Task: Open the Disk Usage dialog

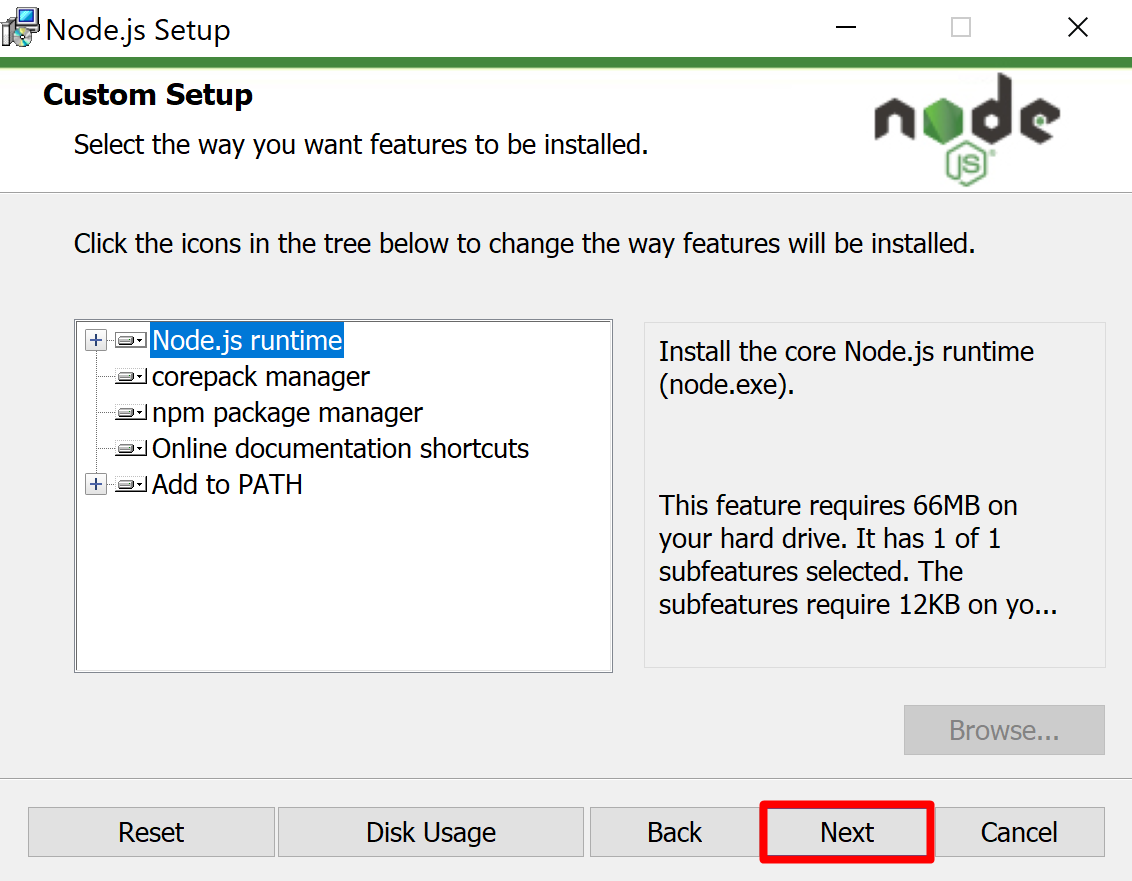Action: point(431,832)
